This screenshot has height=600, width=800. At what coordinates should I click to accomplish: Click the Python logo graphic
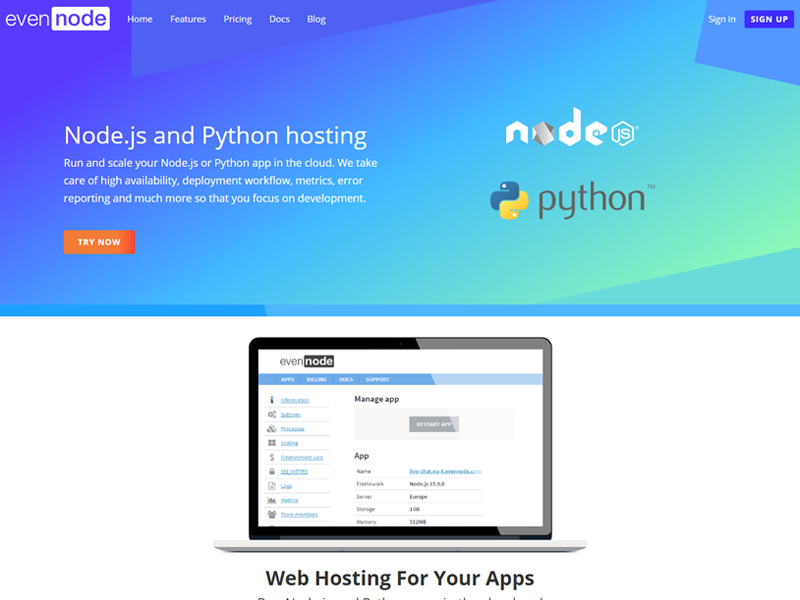572,200
